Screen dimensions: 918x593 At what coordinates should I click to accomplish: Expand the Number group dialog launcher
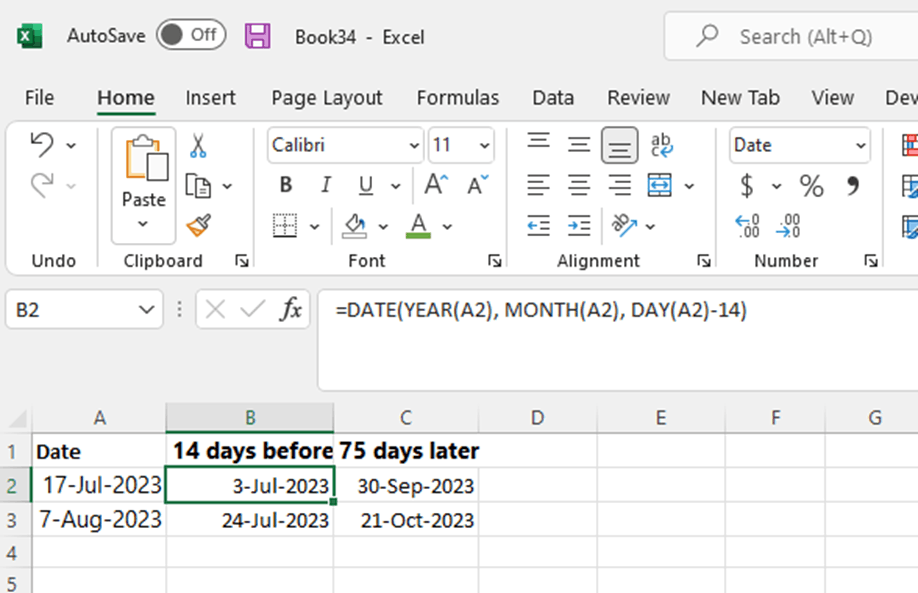tap(870, 261)
